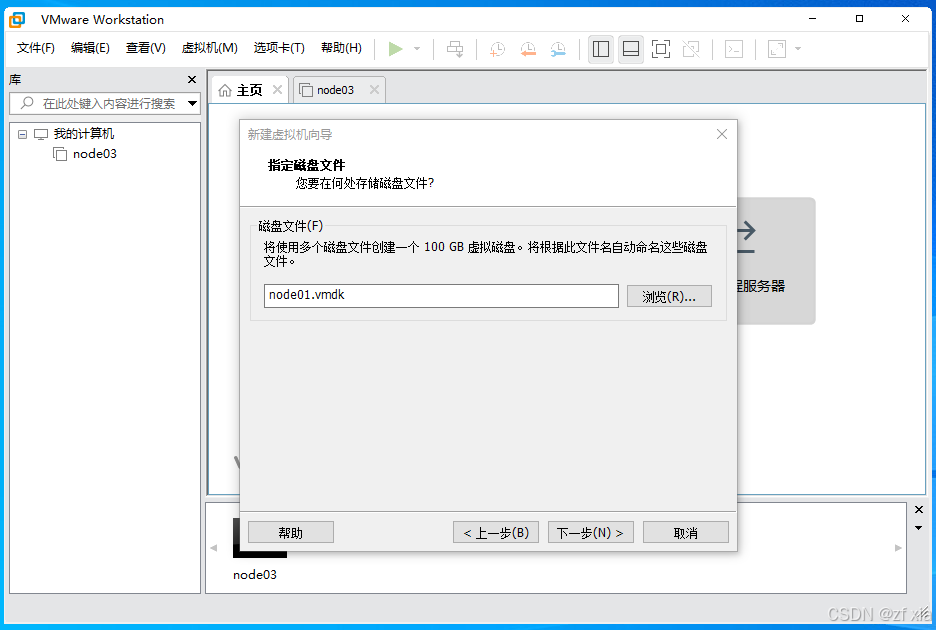The image size is (936, 630).
Task: Open the stretch display dropdown arrow
Action: point(798,48)
